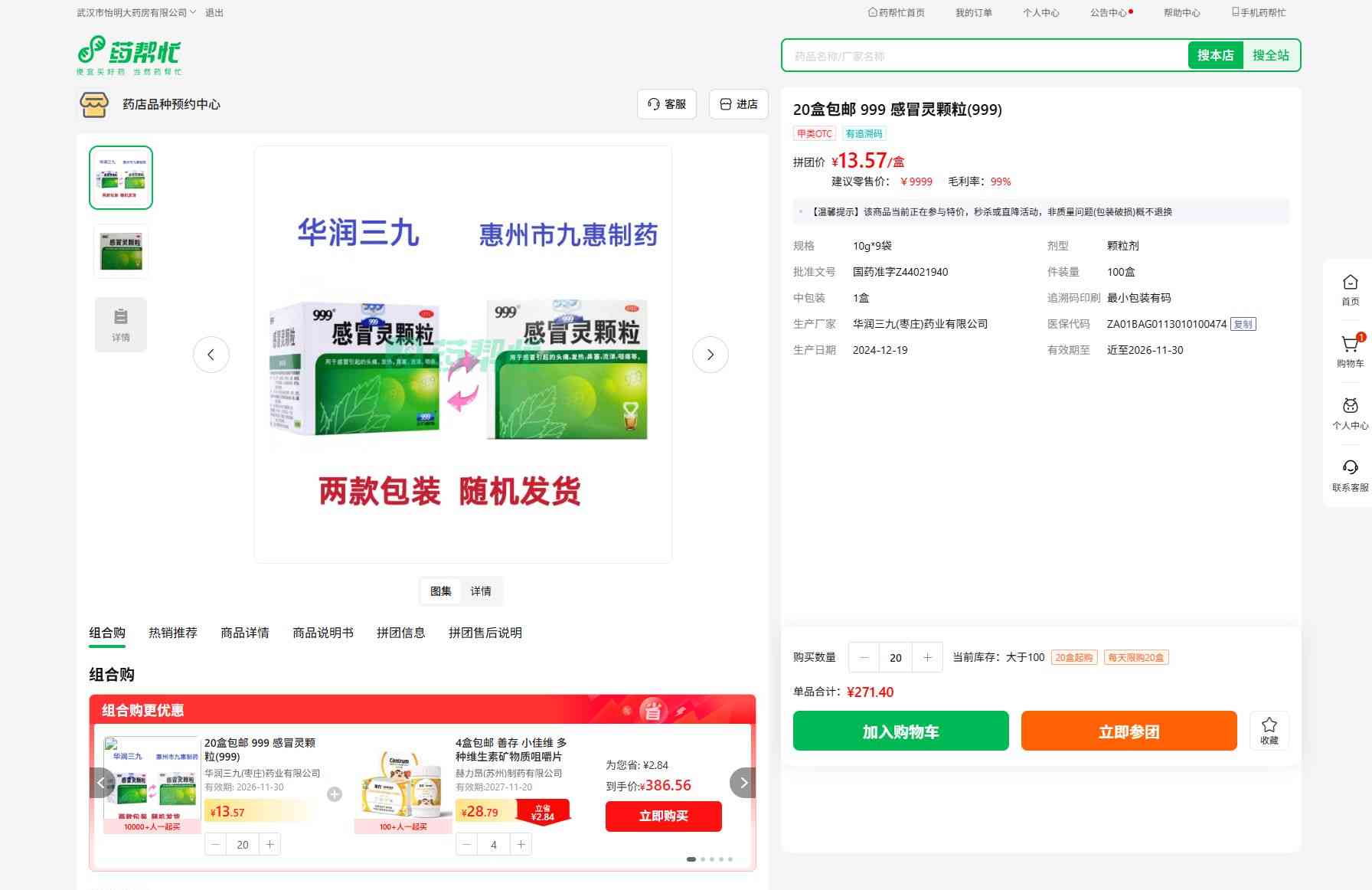Screen dimensions: 1372x890
Task: Show next product image with right arrow
Action: [x=710, y=355]
